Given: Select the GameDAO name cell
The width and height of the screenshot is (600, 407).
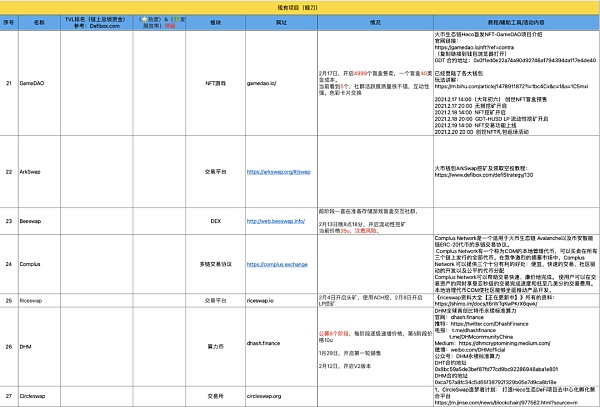Looking at the screenshot, I should click(x=33, y=86).
